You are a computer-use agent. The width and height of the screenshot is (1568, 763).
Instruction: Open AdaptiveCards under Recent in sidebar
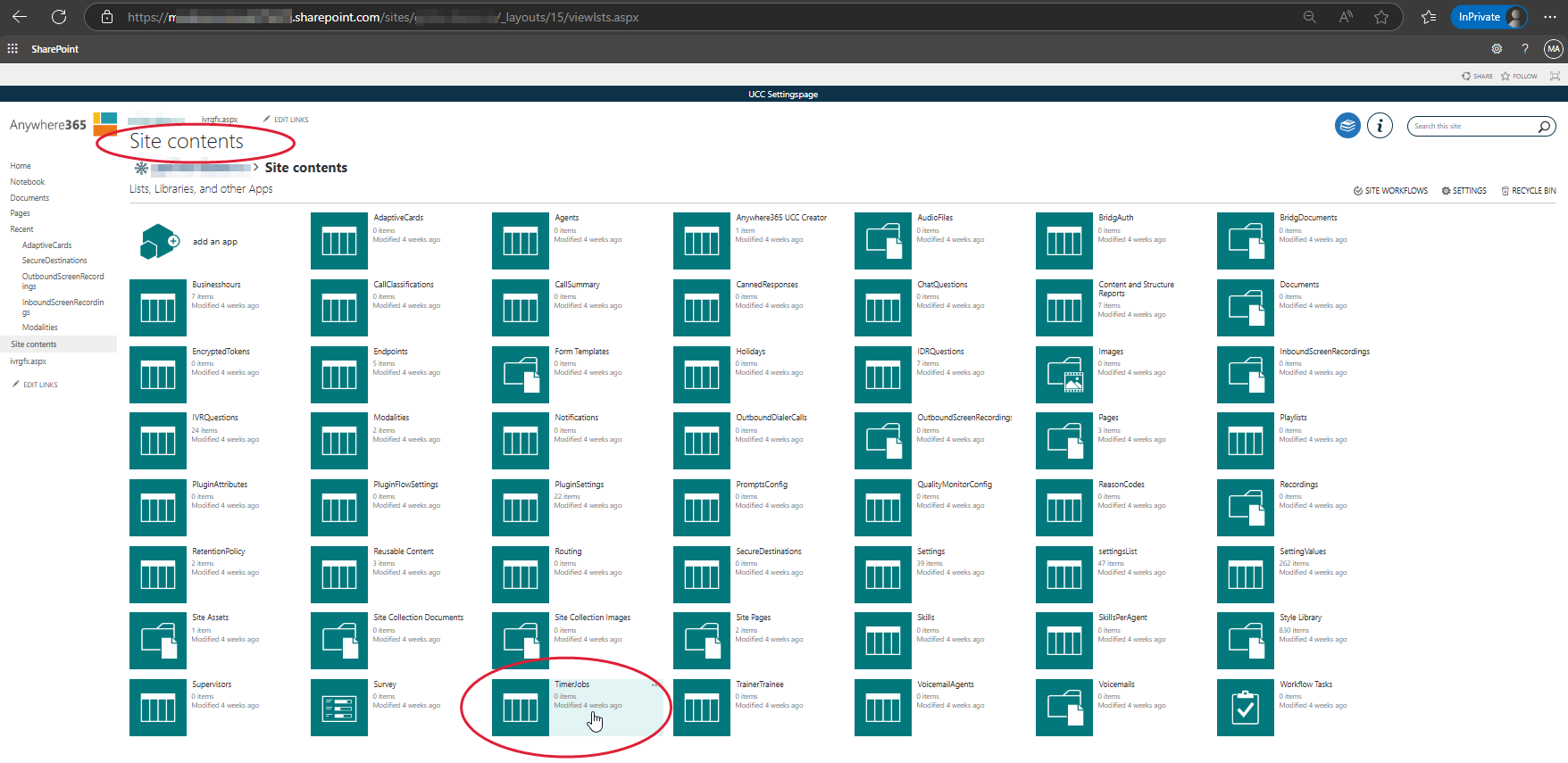pos(47,245)
